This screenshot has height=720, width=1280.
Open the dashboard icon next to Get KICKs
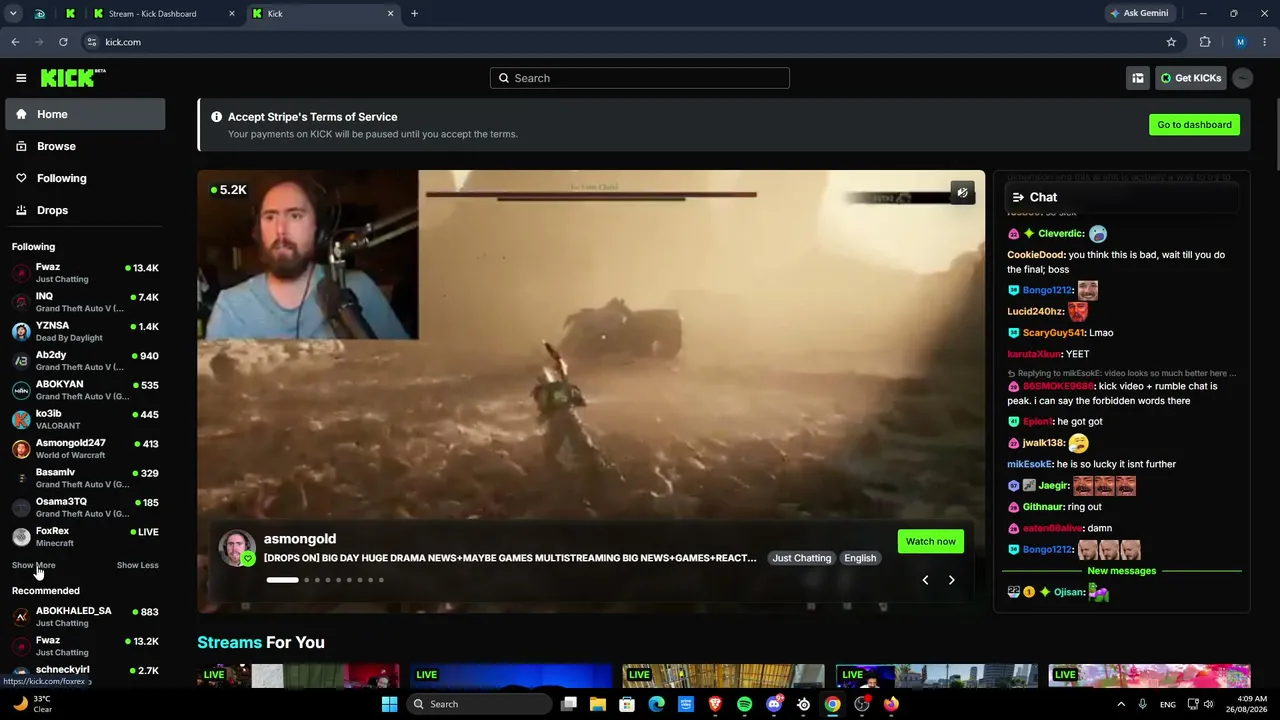click(x=1138, y=78)
